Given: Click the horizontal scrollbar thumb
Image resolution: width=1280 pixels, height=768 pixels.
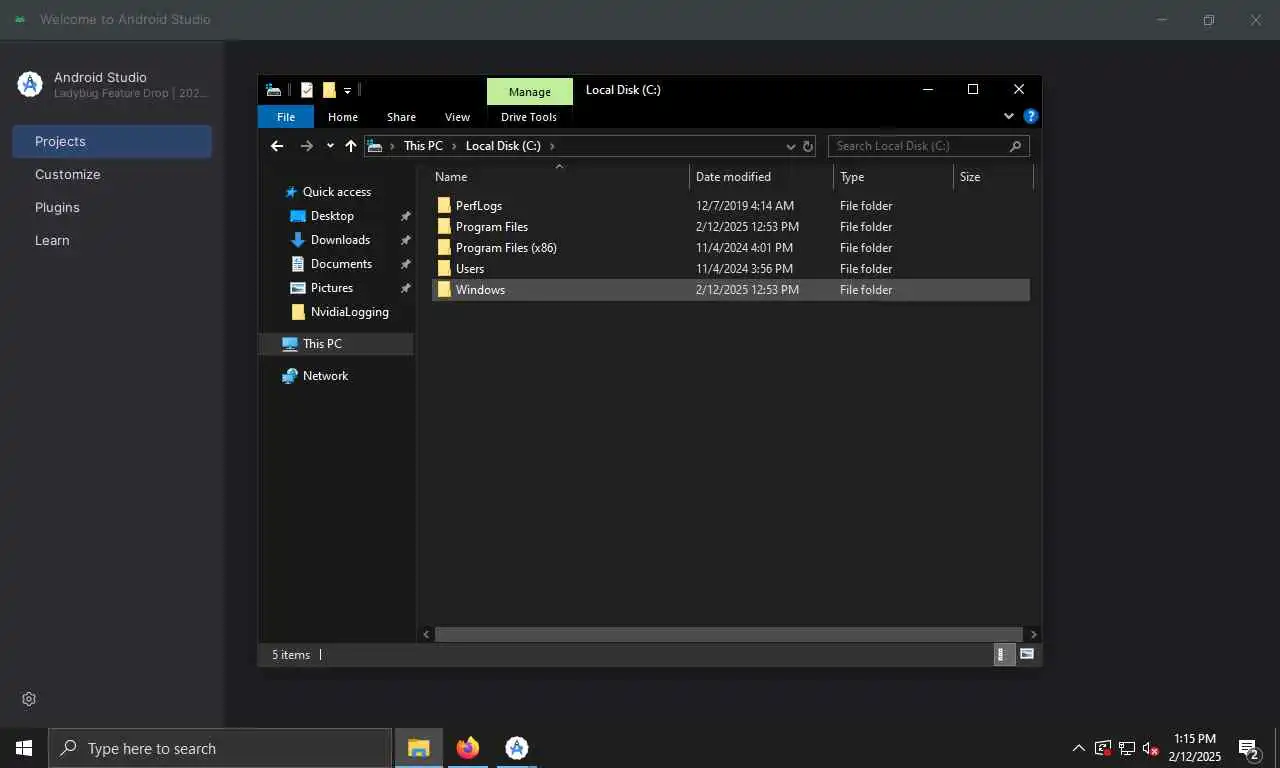Looking at the screenshot, I should tap(728, 635).
